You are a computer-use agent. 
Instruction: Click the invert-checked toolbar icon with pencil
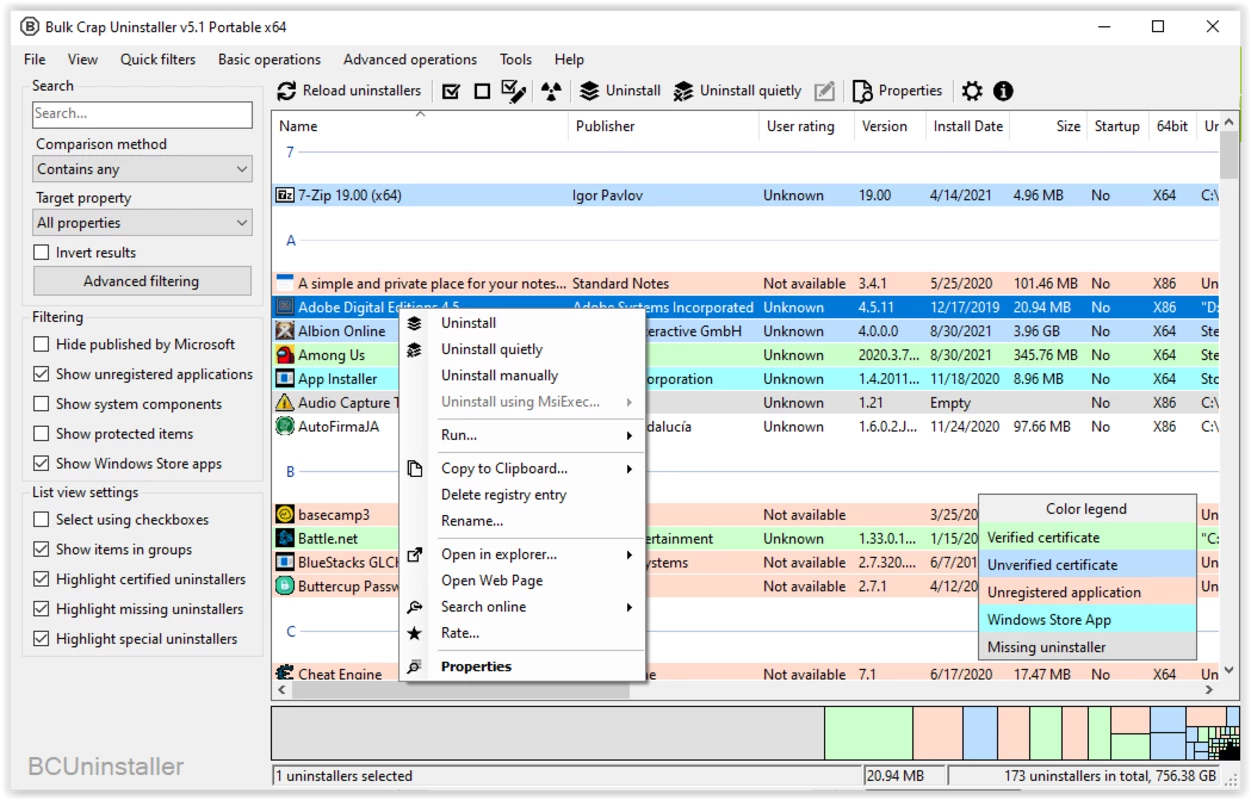(x=514, y=91)
